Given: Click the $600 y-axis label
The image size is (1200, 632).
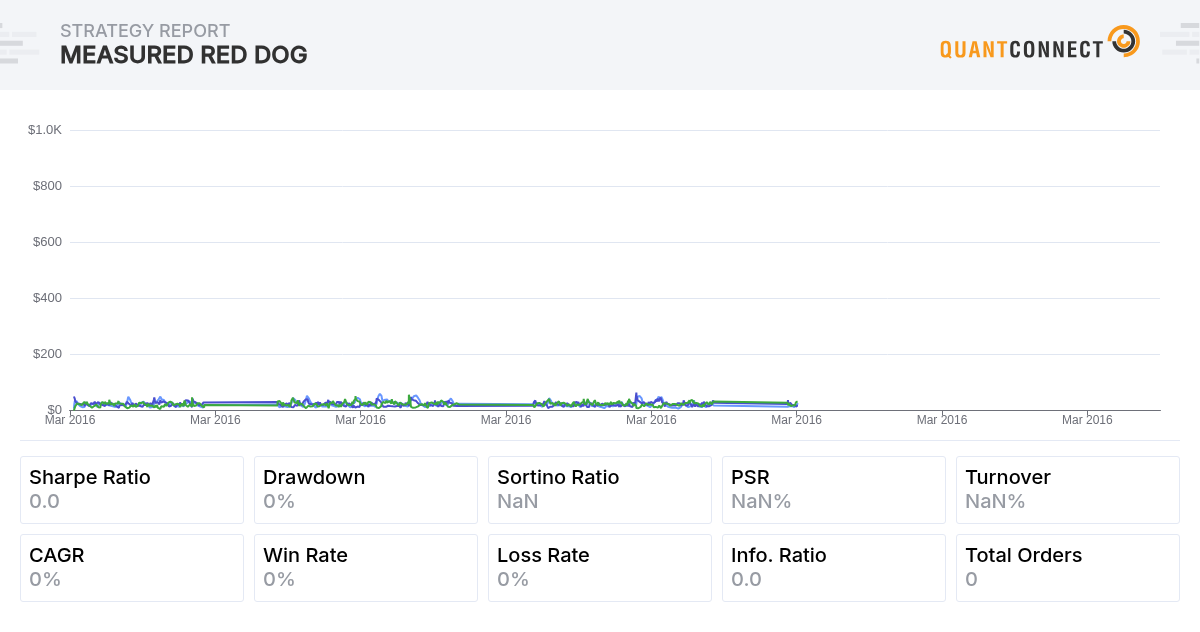Looking at the screenshot, I should [x=47, y=242].
